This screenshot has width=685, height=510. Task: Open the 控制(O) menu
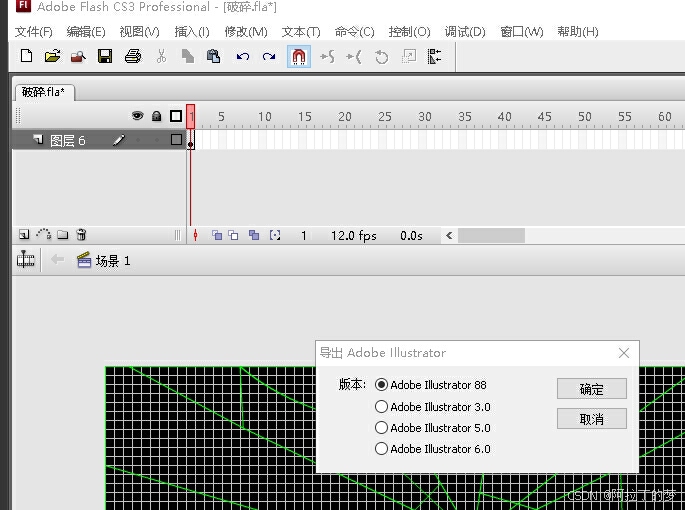409,32
